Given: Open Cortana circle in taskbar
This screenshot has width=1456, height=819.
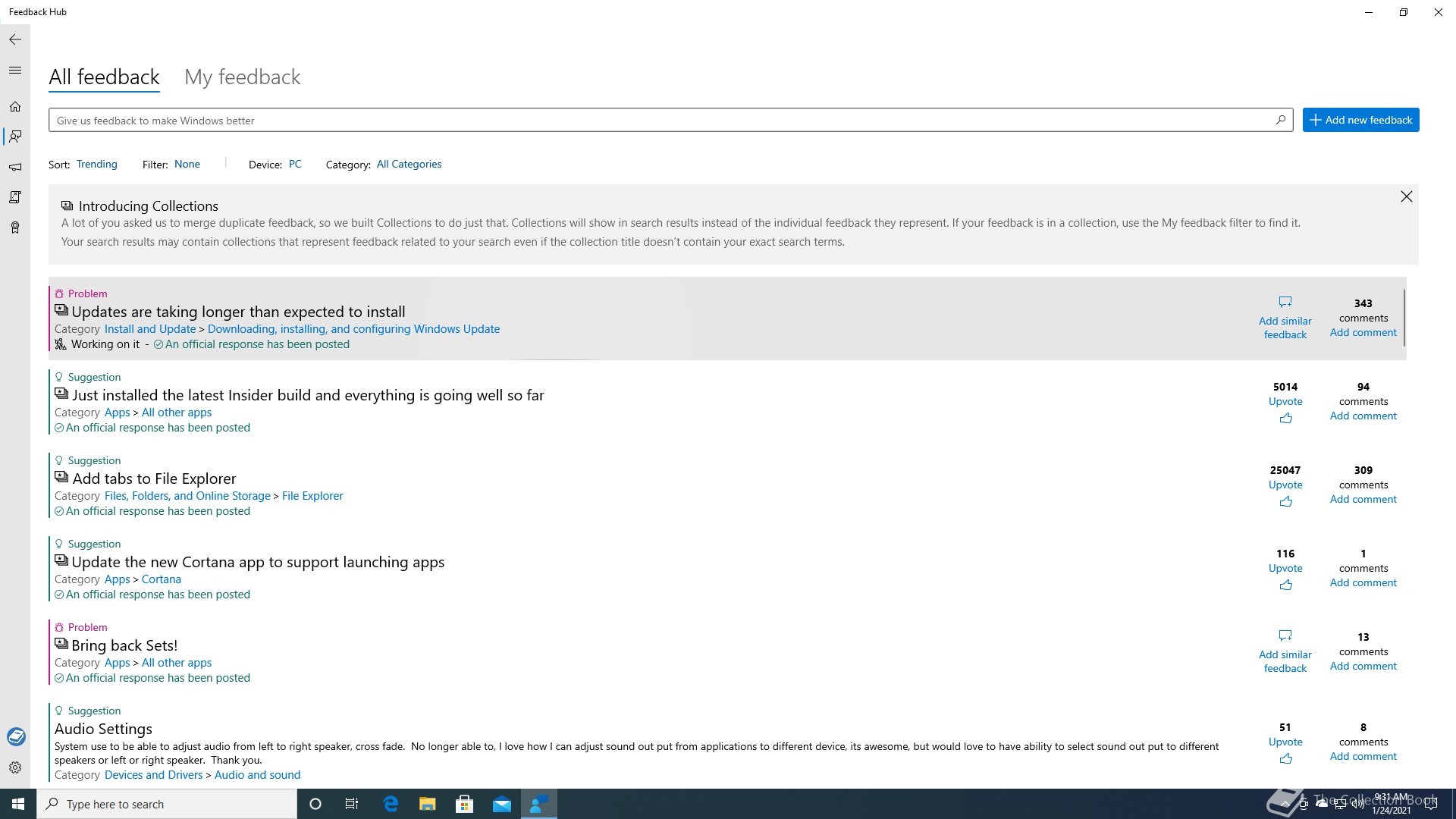Looking at the screenshot, I should [315, 804].
